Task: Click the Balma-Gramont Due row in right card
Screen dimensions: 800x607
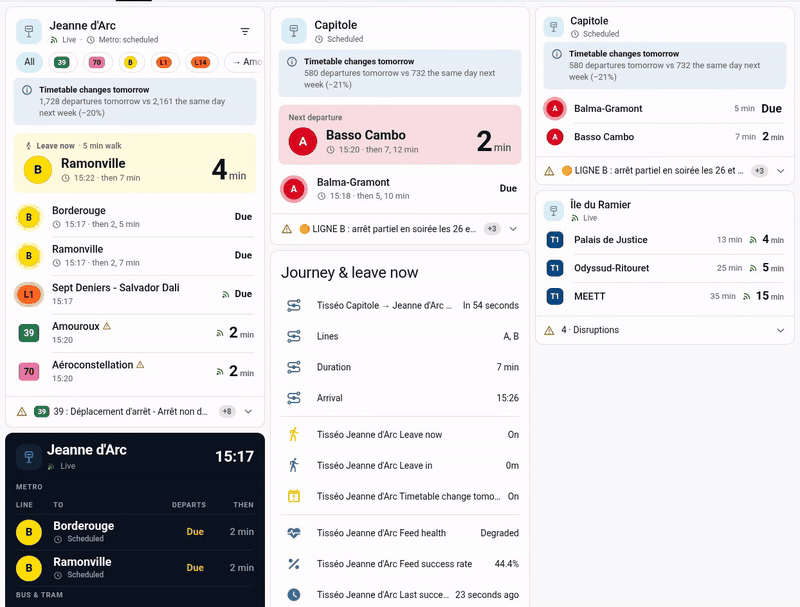Action: pyautogui.click(x=664, y=109)
